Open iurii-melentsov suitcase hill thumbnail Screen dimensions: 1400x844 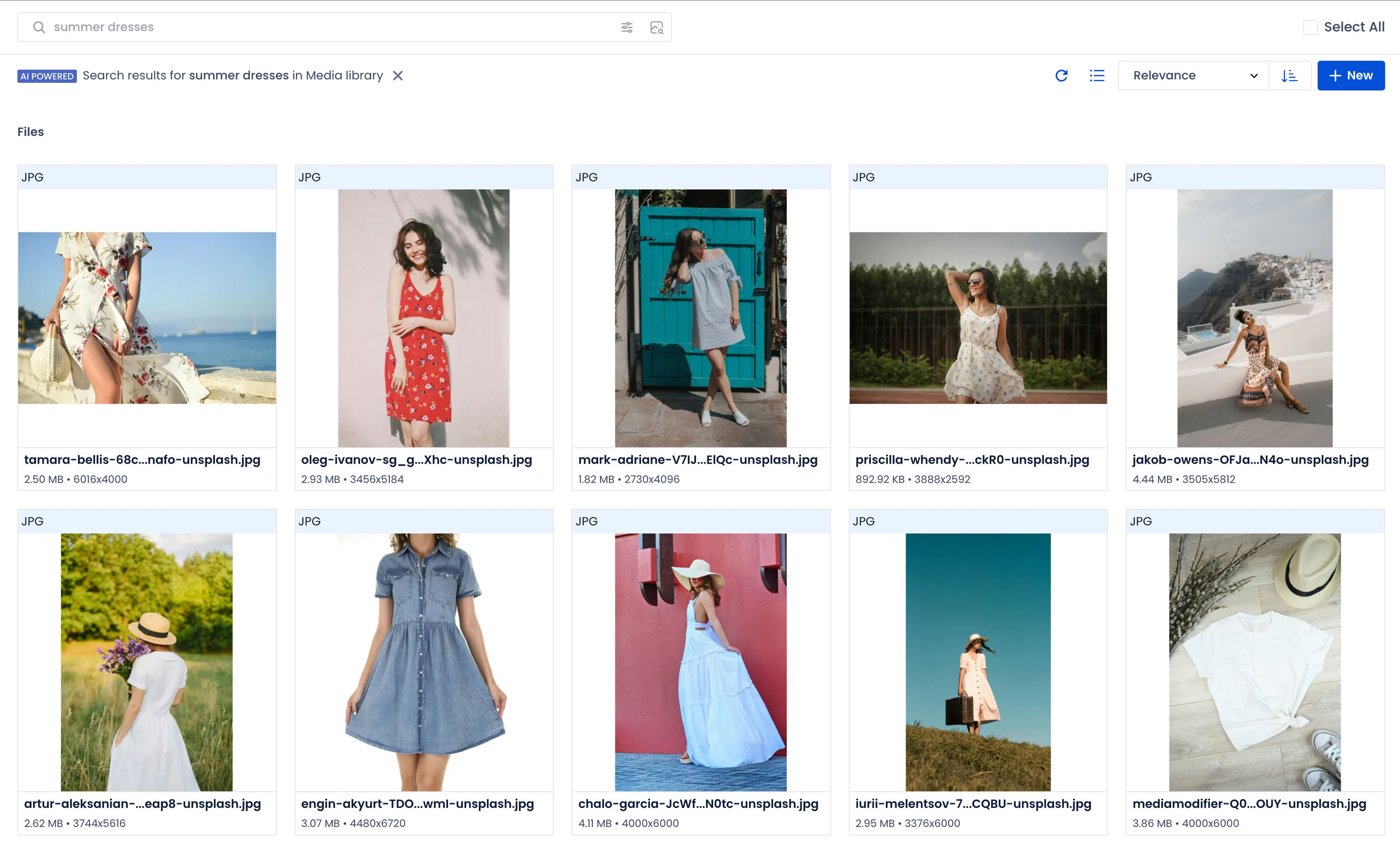[978, 662]
